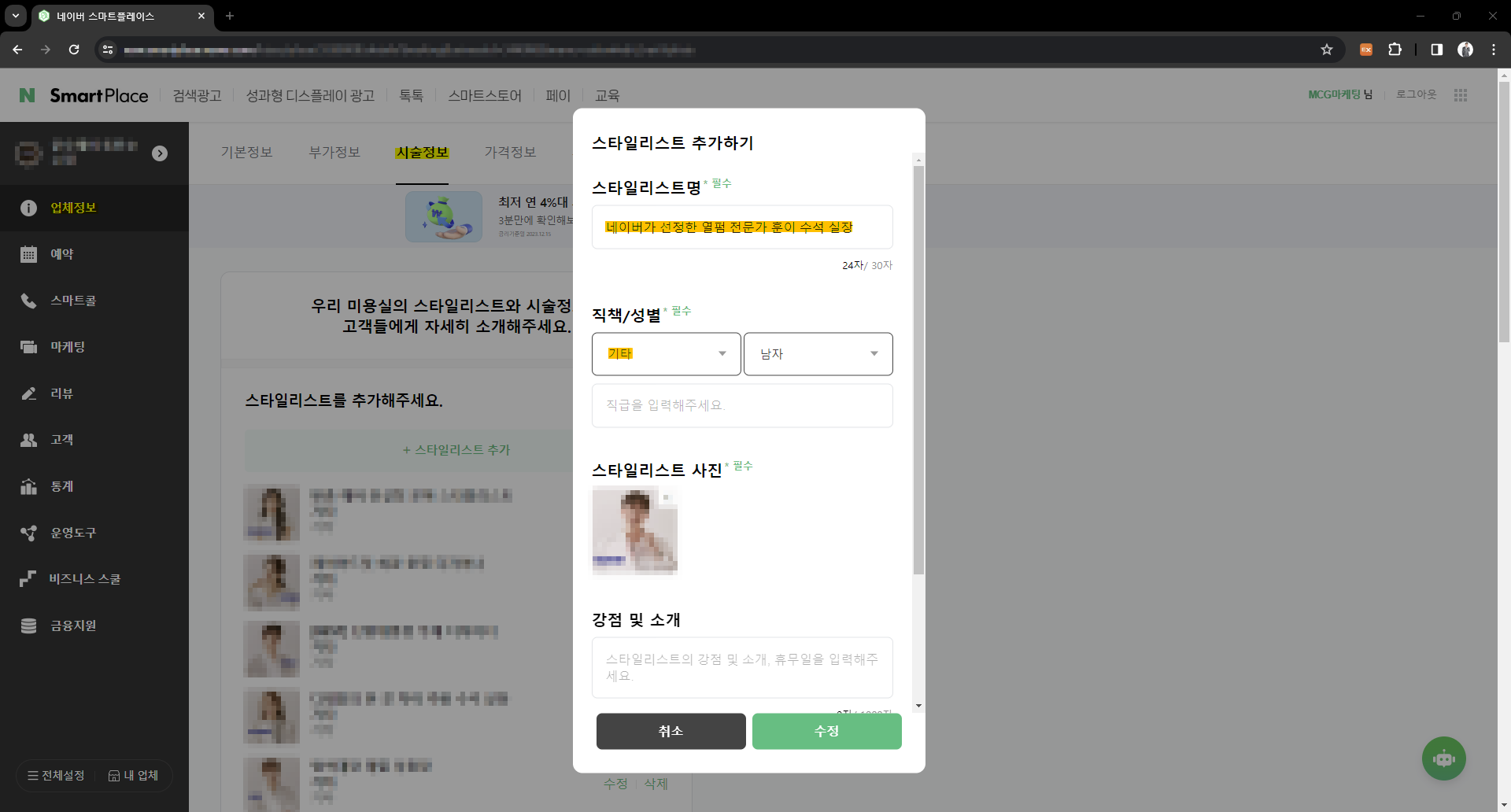The width and height of the screenshot is (1511, 812).
Task: Switch to the 기본정보 tab
Action: [246, 153]
